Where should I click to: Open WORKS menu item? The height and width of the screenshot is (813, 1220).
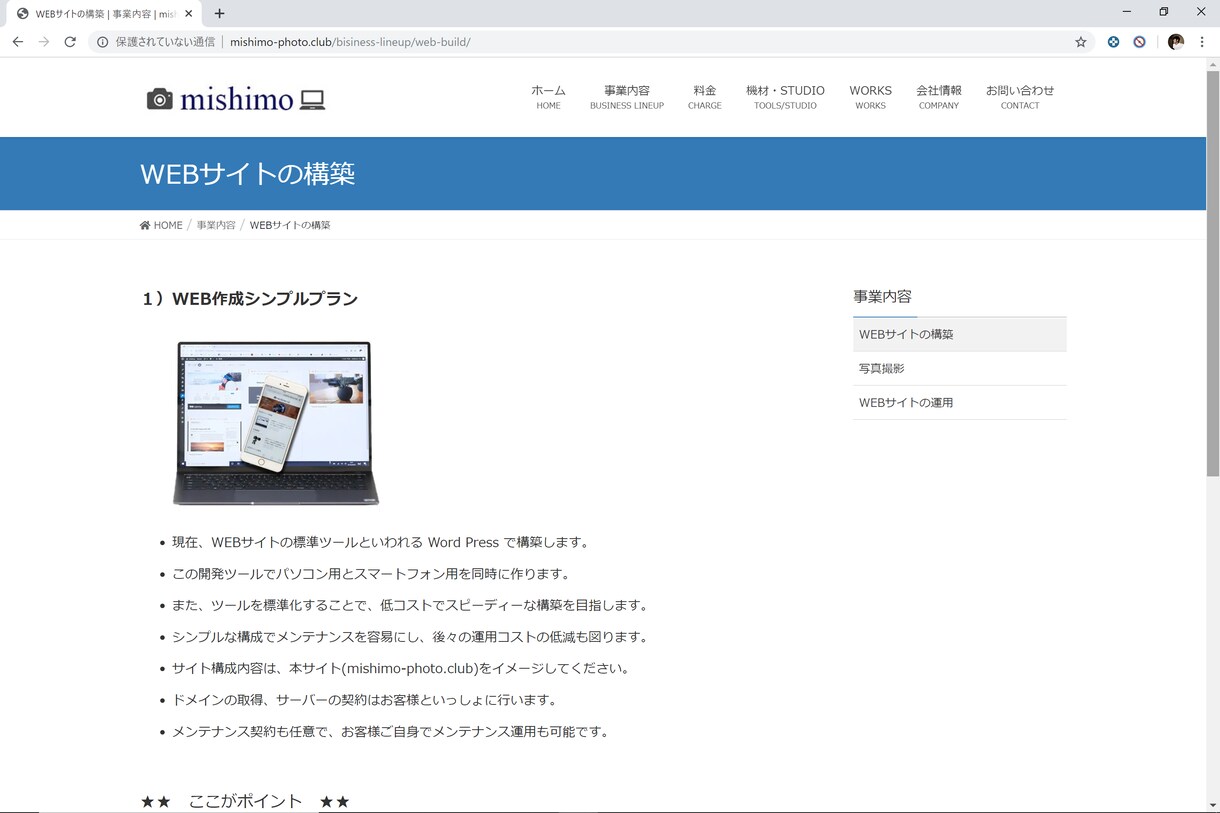pyautogui.click(x=870, y=97)
